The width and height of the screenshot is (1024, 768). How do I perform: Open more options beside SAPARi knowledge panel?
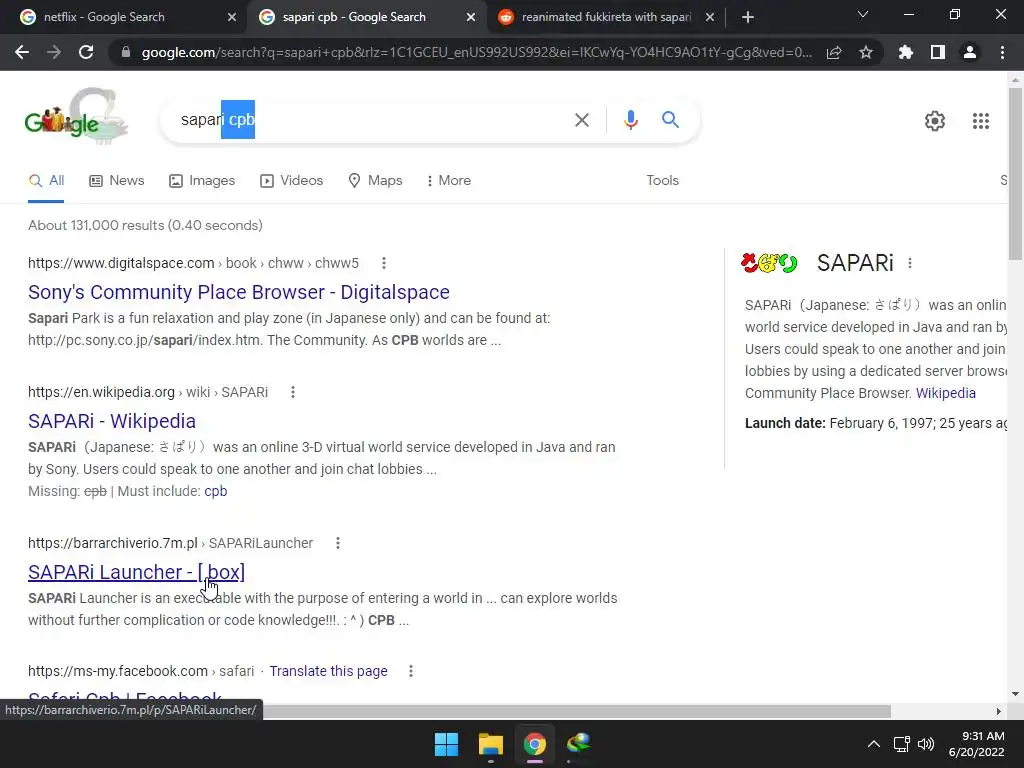(910, 263)
